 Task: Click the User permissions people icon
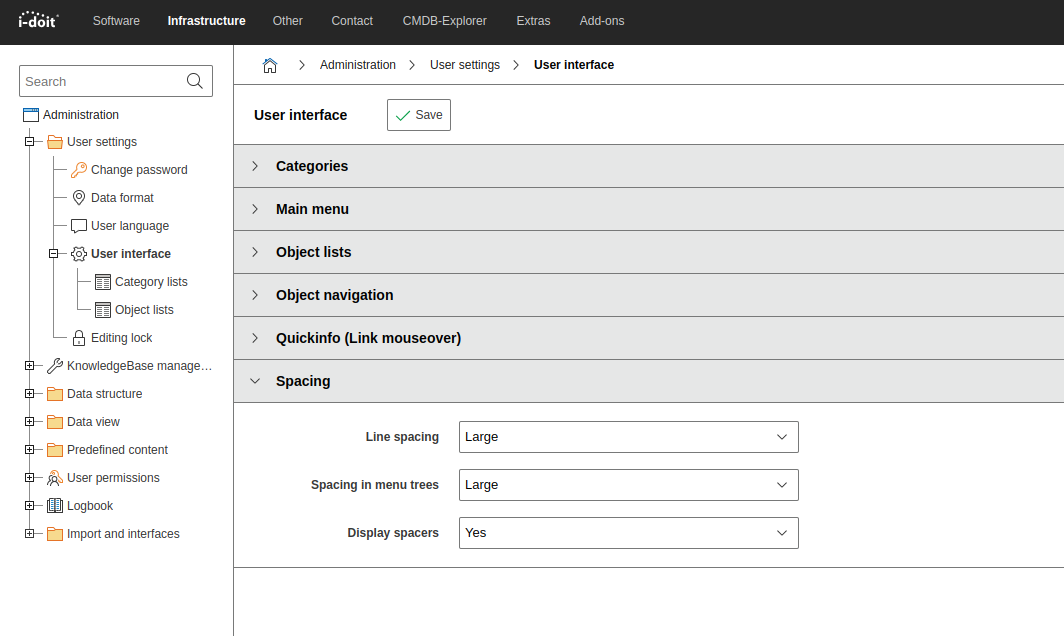point(55,478)
